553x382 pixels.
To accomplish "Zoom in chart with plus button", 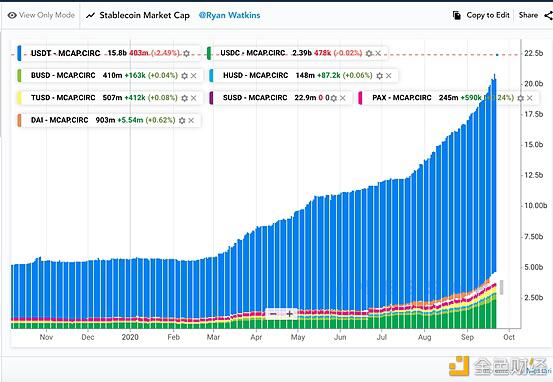I will point(290,314).
